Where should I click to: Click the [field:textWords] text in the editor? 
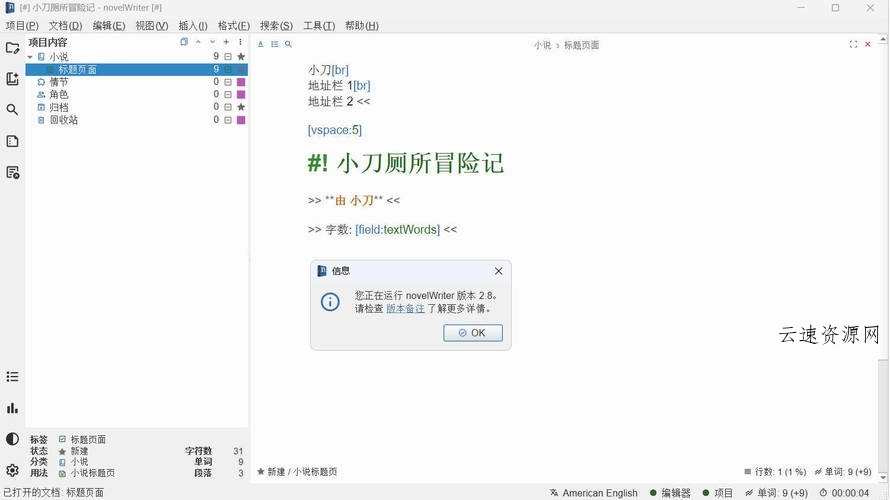coord(397,230)
